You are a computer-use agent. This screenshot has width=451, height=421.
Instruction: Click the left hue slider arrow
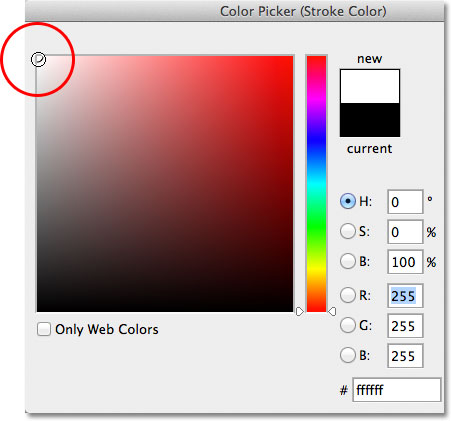pos(300,311)
